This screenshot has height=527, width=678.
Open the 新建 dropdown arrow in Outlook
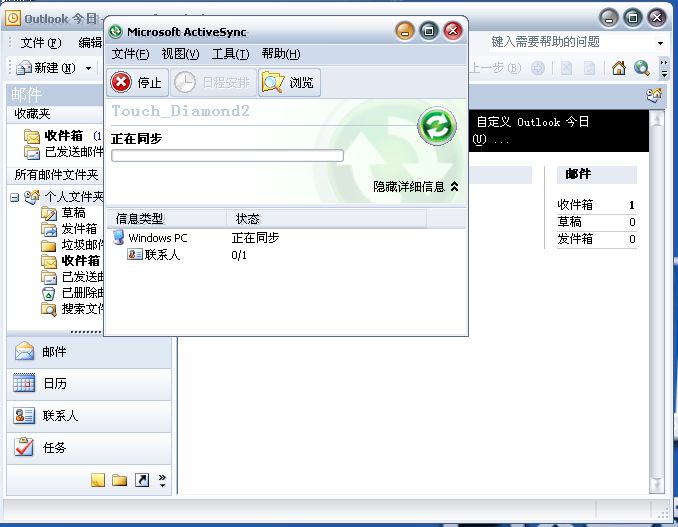(88, 68)
